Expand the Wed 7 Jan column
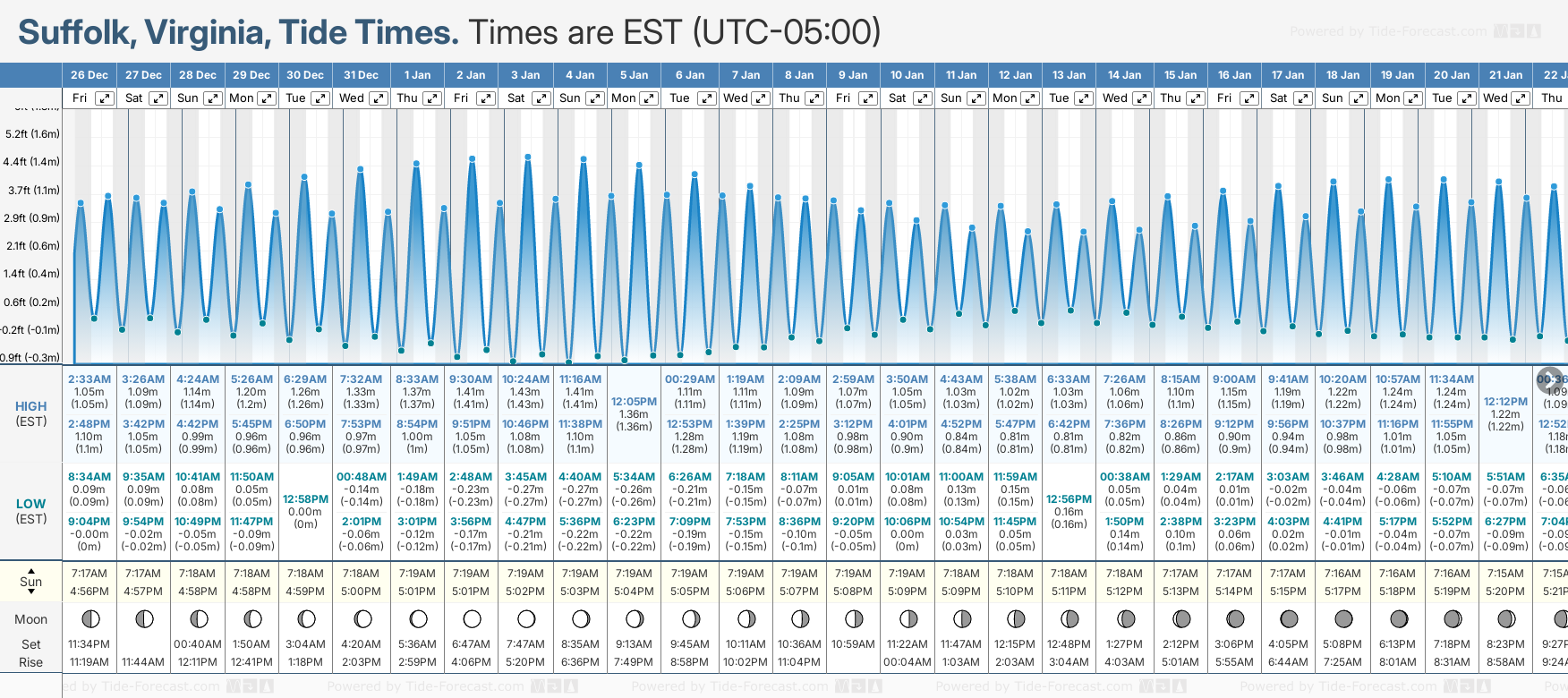 (761, 98)
